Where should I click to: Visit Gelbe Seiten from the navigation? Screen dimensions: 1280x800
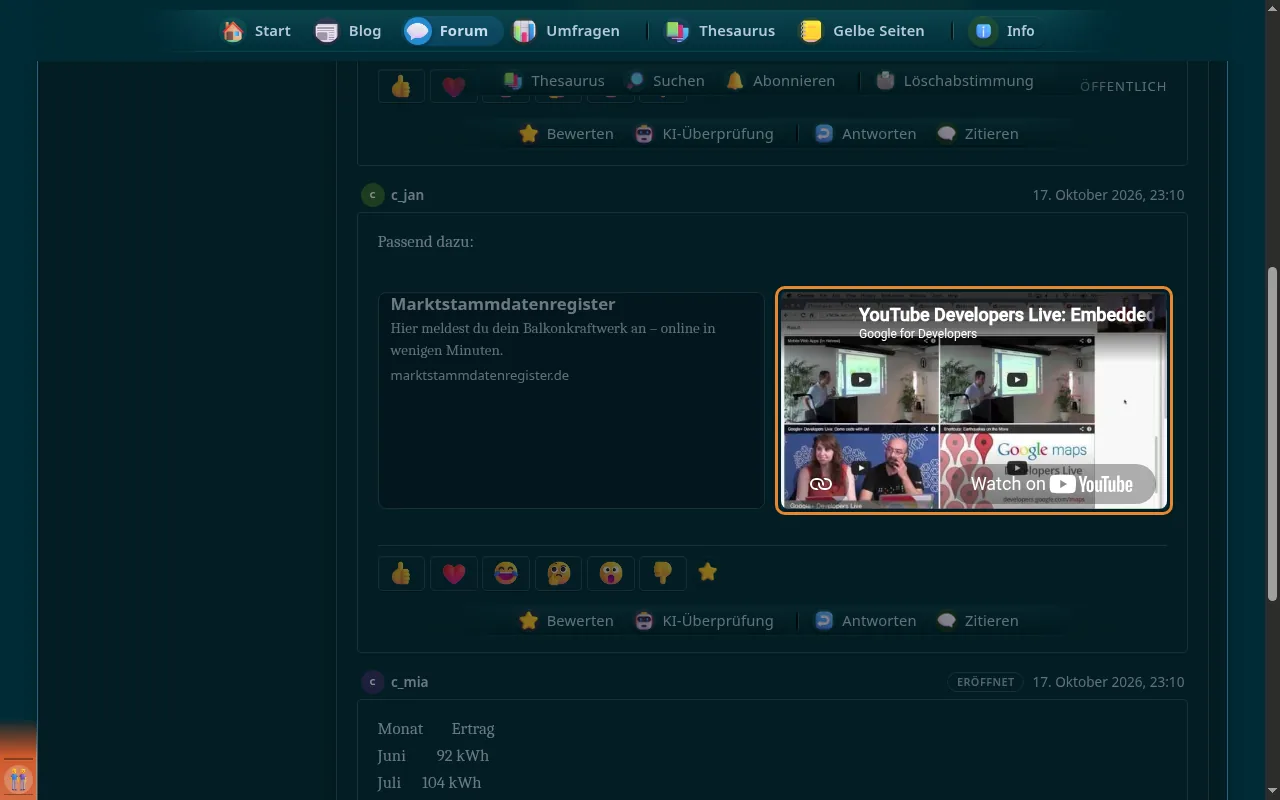coord(862,31)
